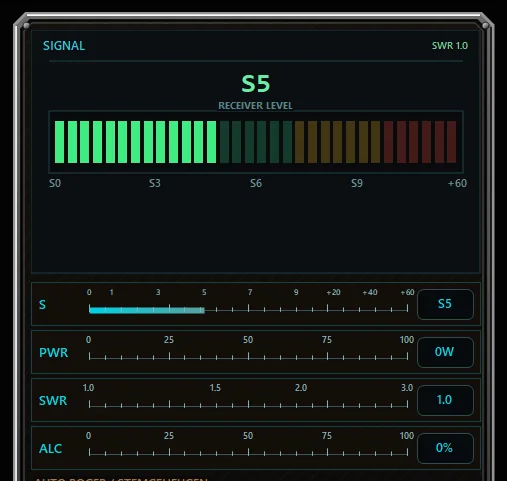Click the SWR 1.0 indicator at top right
Viewport: 507px width, 481px height.
(450, 46)
